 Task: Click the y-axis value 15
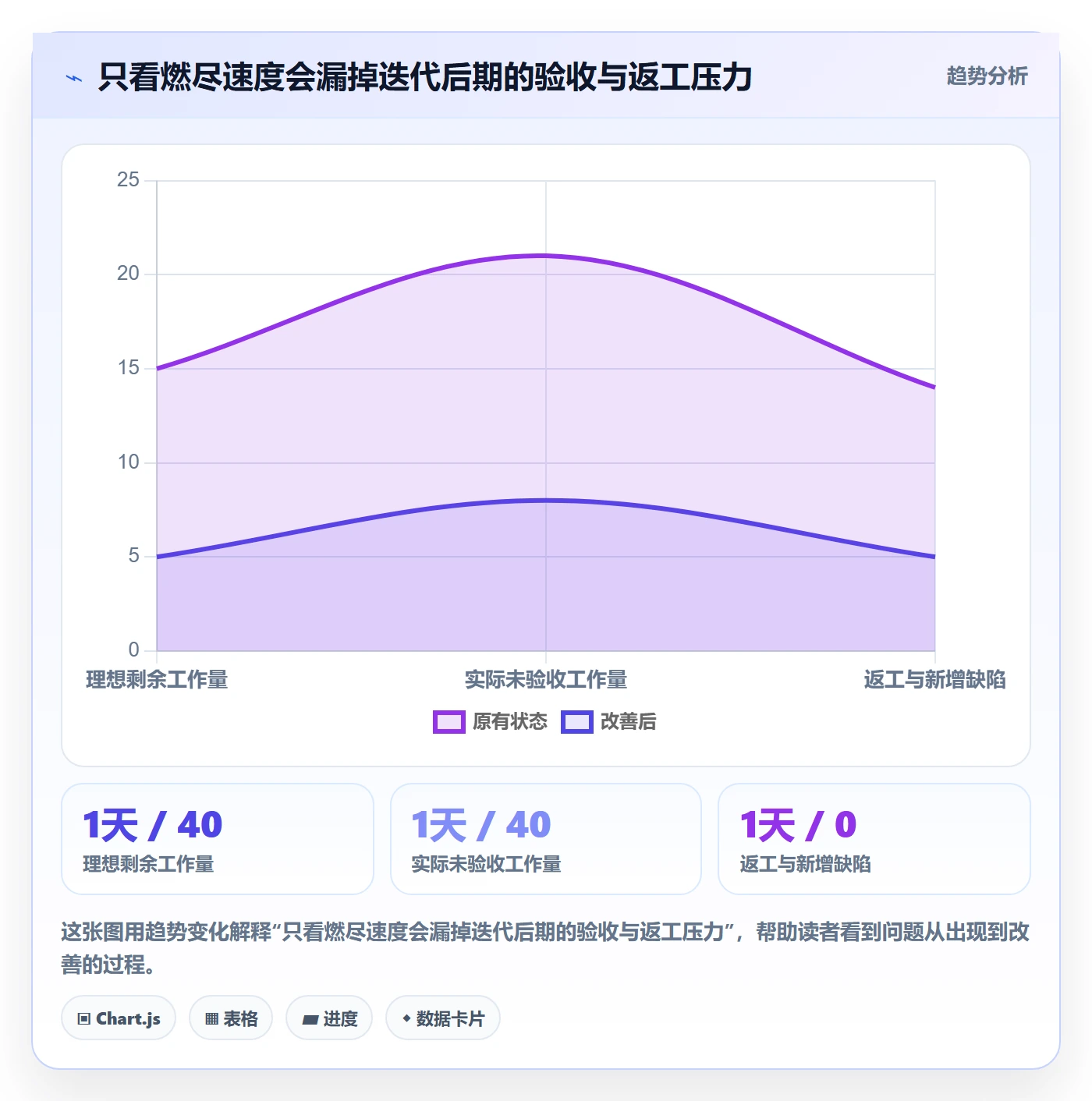[x=128, y=368]
